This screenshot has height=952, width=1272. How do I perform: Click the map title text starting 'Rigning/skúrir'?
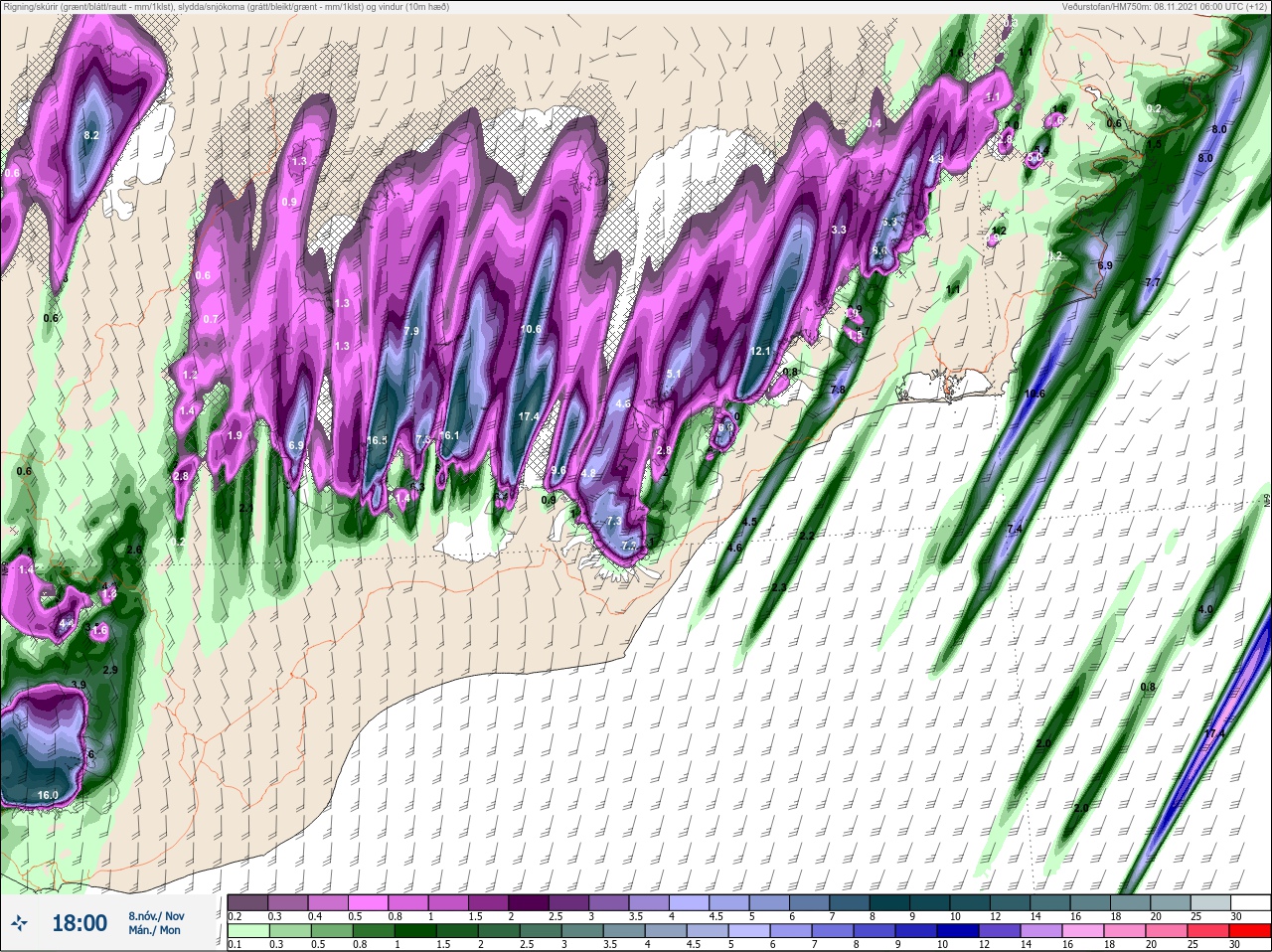[x=227, y=7]
